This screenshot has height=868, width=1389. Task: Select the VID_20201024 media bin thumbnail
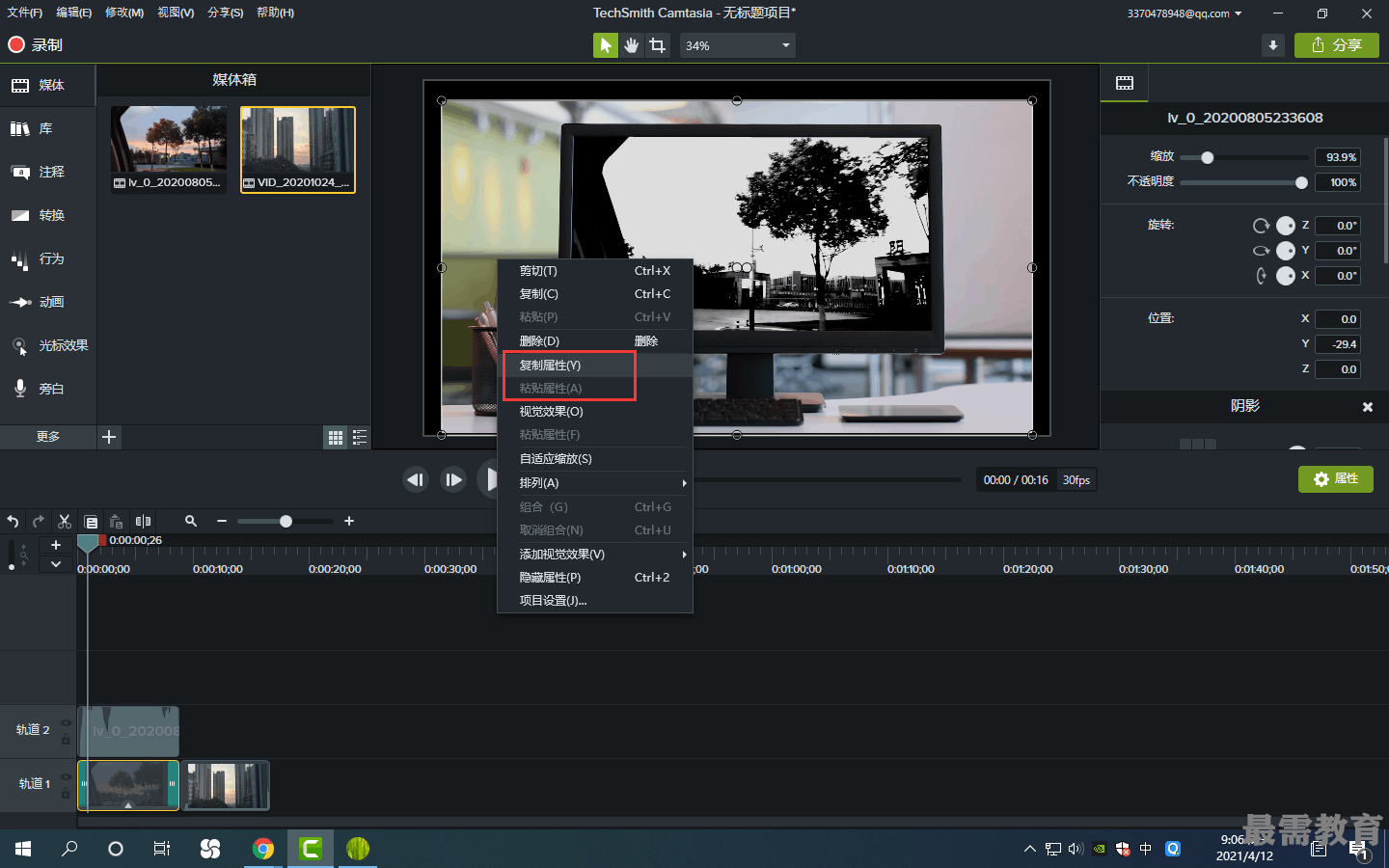click(298, 149)
